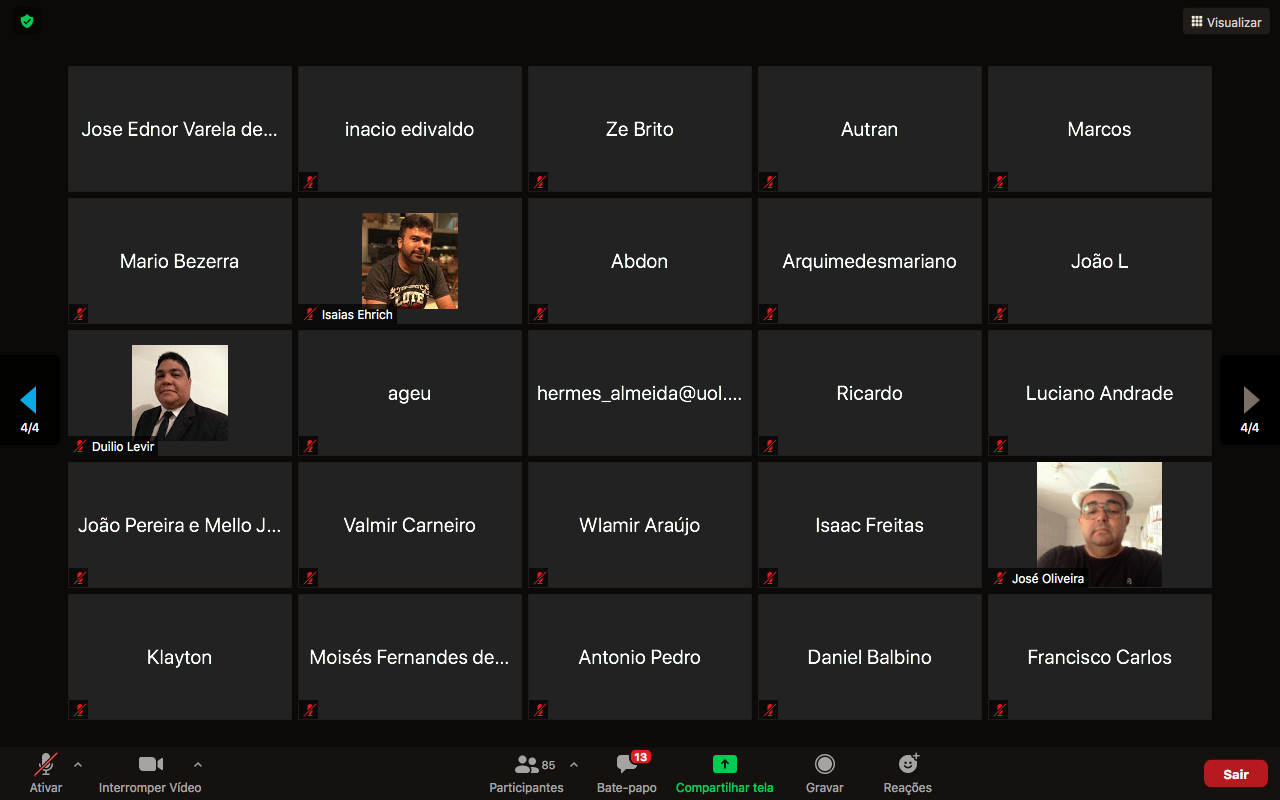Expand video options arrow beside Interromper Vídeo
The image size is (1280, 800).
(x=197, y=765)
